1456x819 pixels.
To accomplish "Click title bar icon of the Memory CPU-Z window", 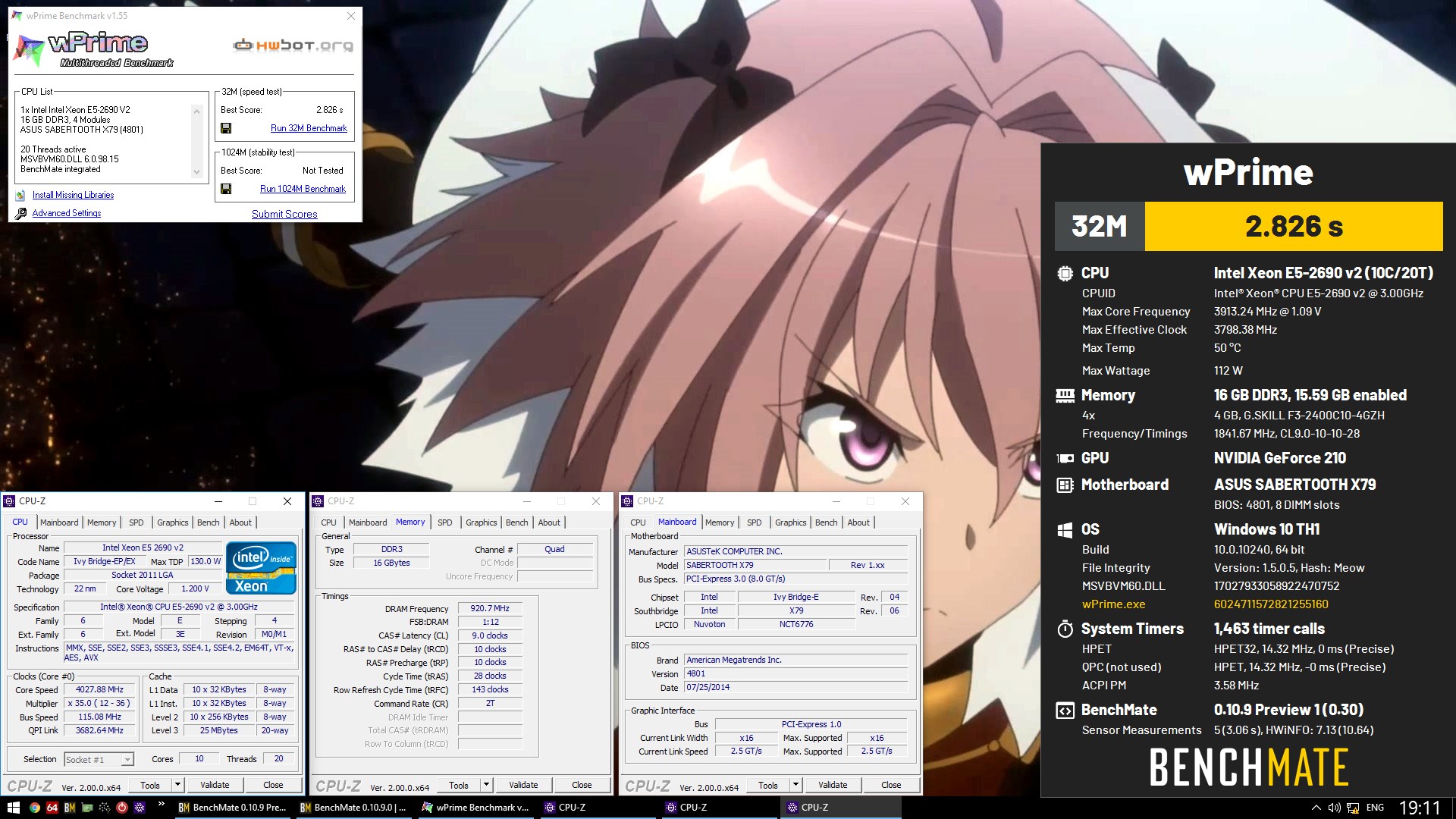I will point(319,501).
